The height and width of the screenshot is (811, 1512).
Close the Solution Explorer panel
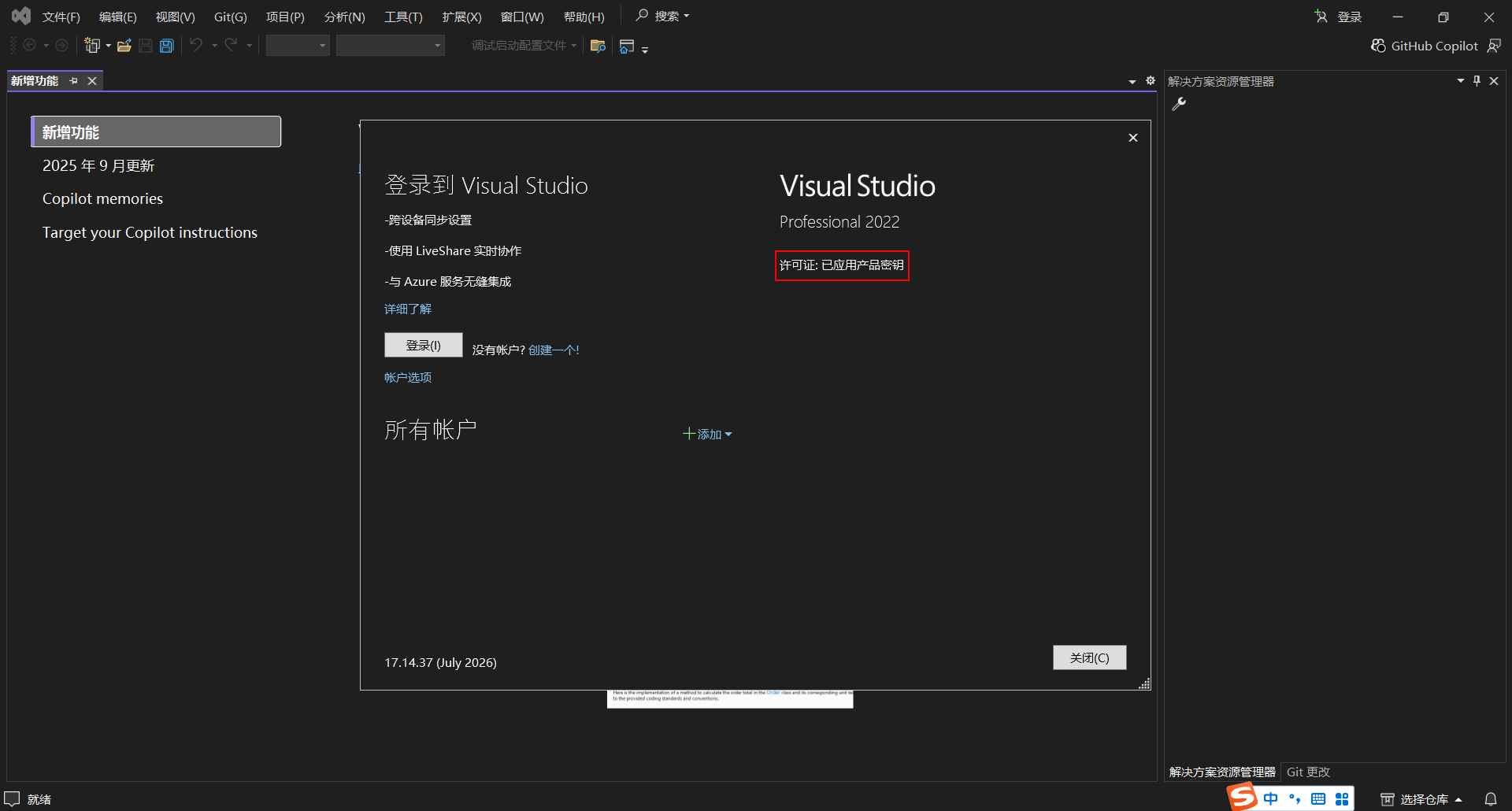[1494, 81]
